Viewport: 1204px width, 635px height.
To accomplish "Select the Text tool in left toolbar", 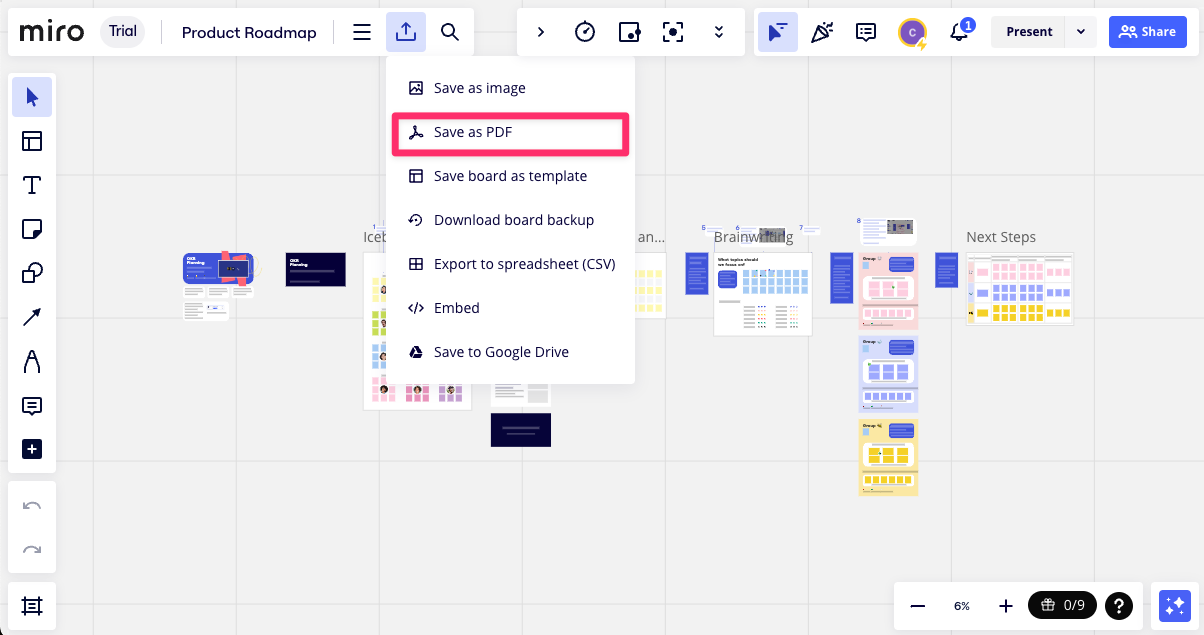I will click(x=32, y=185).
